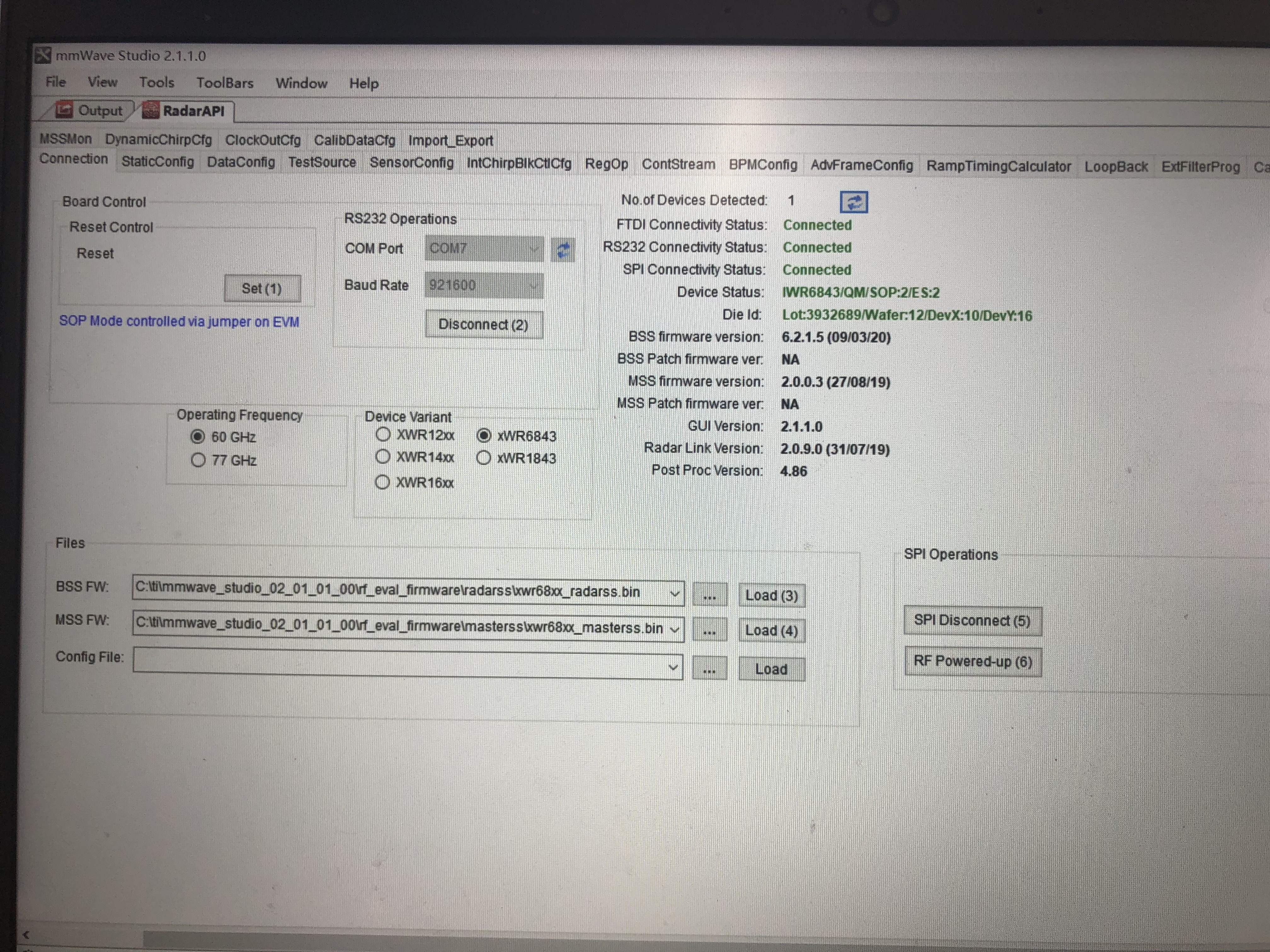The width and height of the screenshot is (1270, 952).
Task: Click the Disconnect (2) button
Action: 483,325
